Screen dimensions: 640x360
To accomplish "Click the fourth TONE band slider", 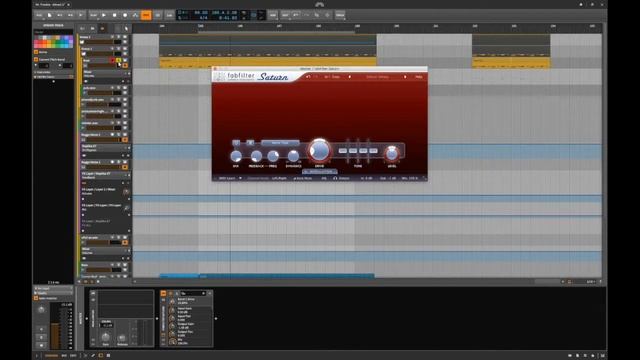I will coord(373,151).
